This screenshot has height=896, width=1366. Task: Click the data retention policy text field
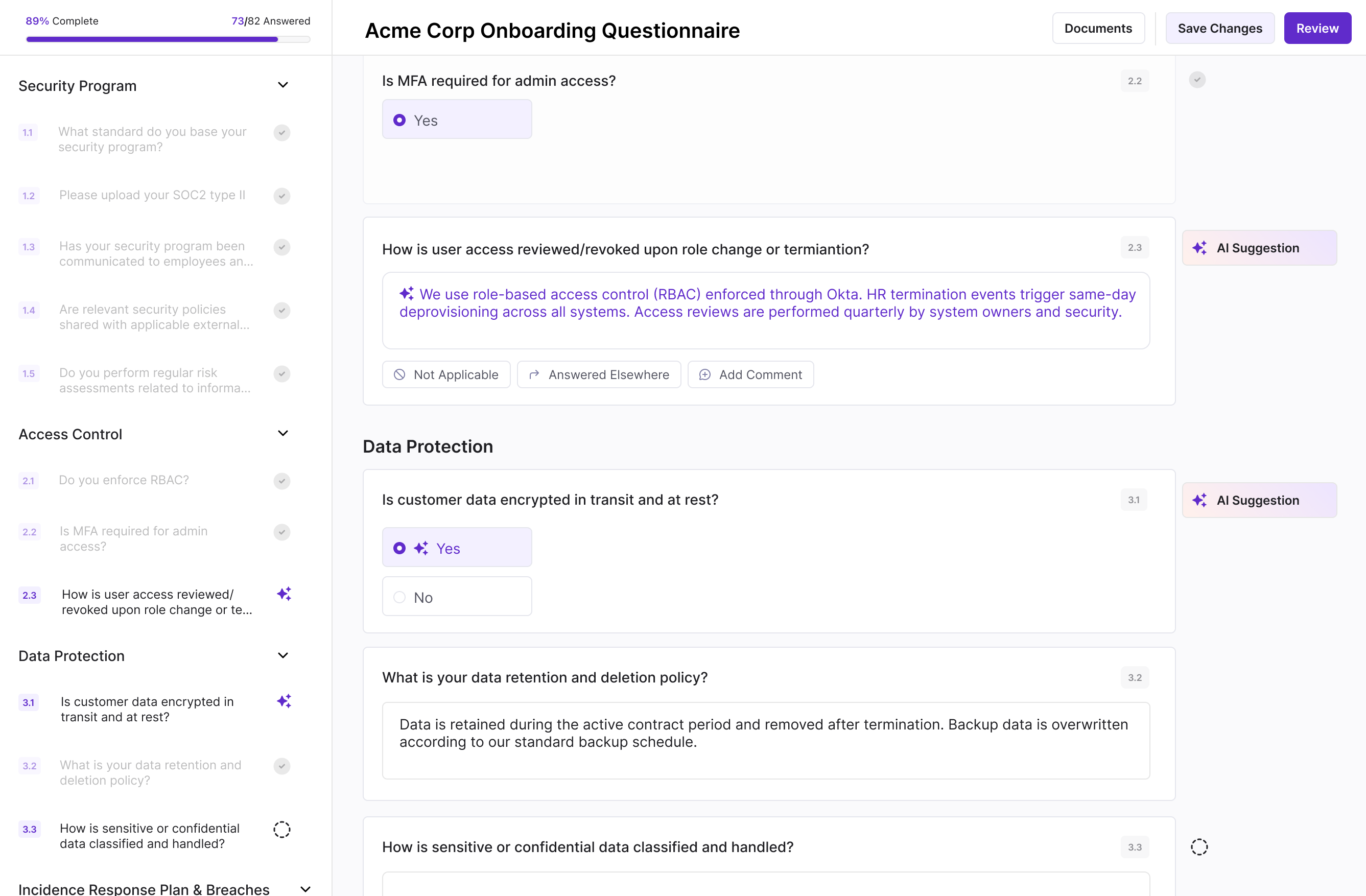[x=766, y=740]
